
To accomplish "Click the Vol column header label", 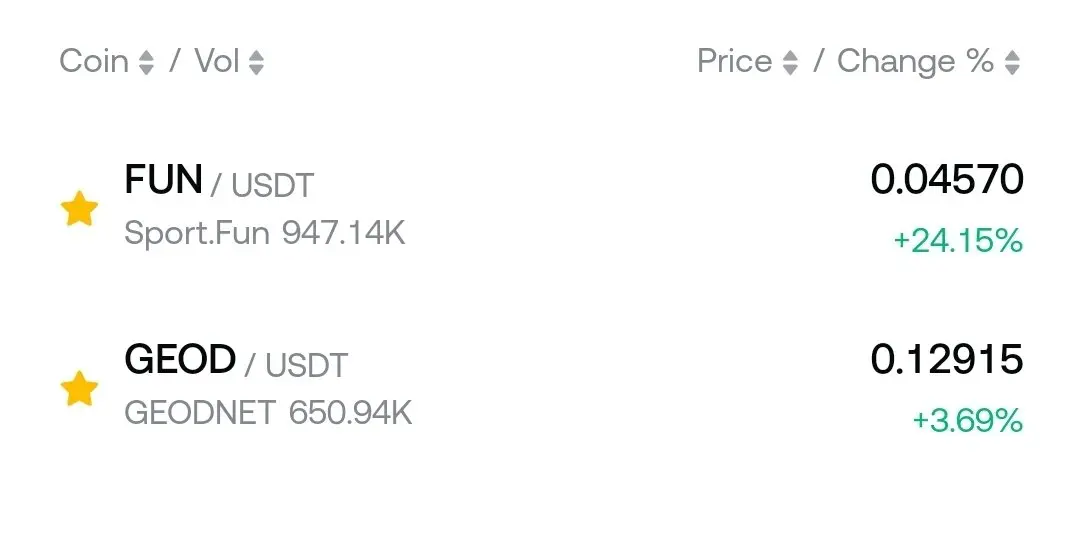I will [217, 61].
